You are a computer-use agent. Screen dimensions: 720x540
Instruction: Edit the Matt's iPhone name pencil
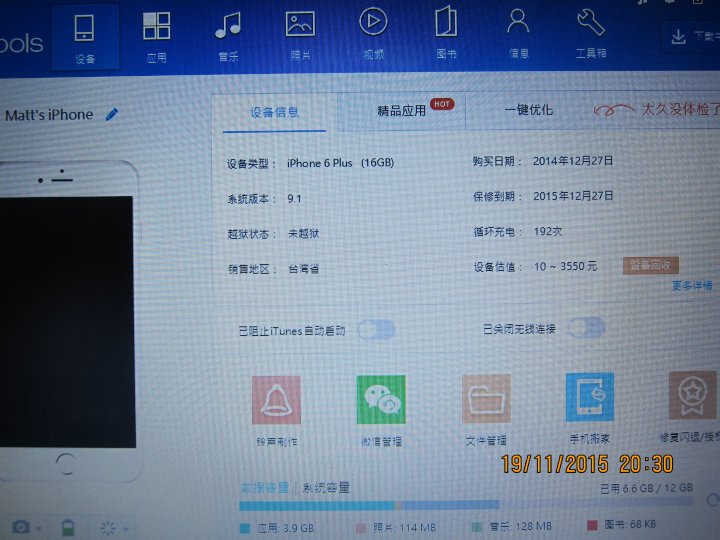(112, 114)
